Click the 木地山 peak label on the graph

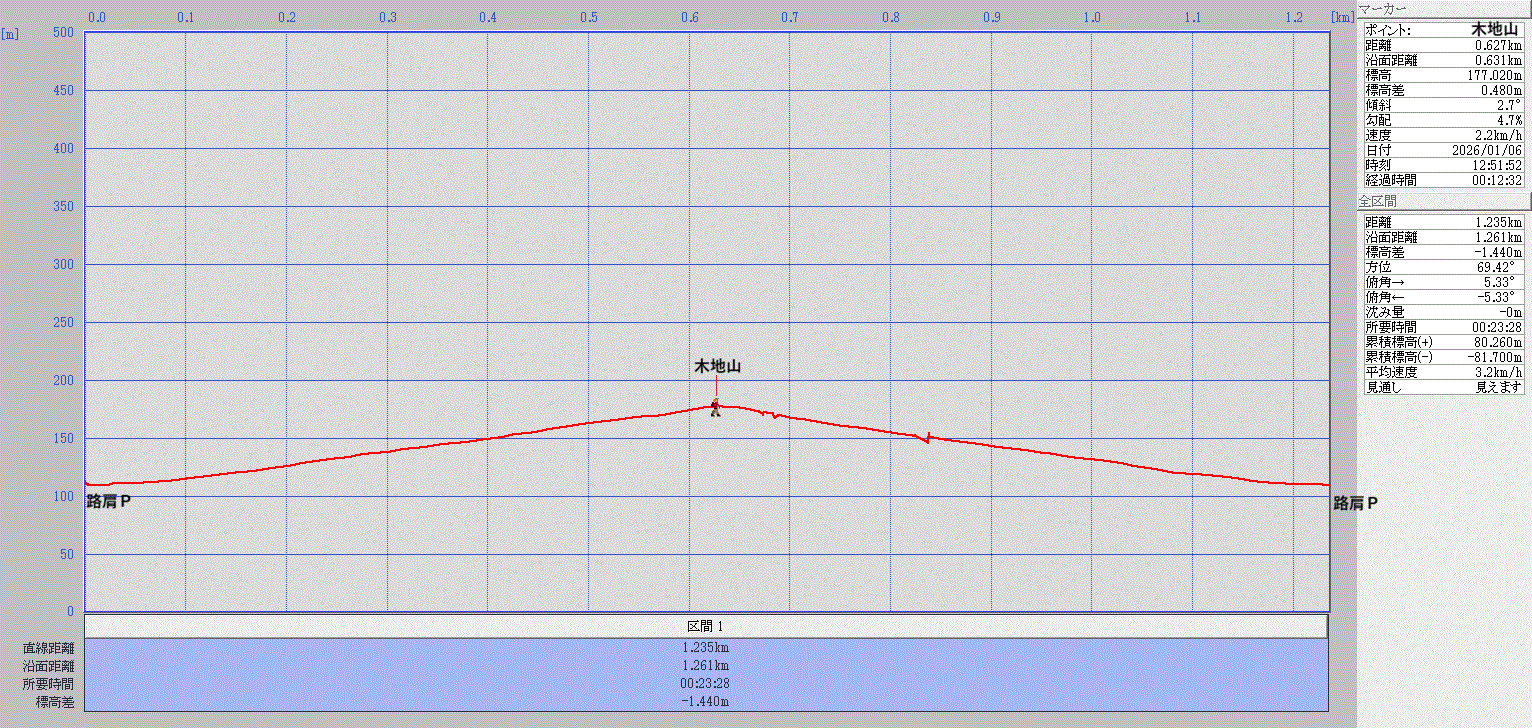pyautogui.click(x=717, y=367)
